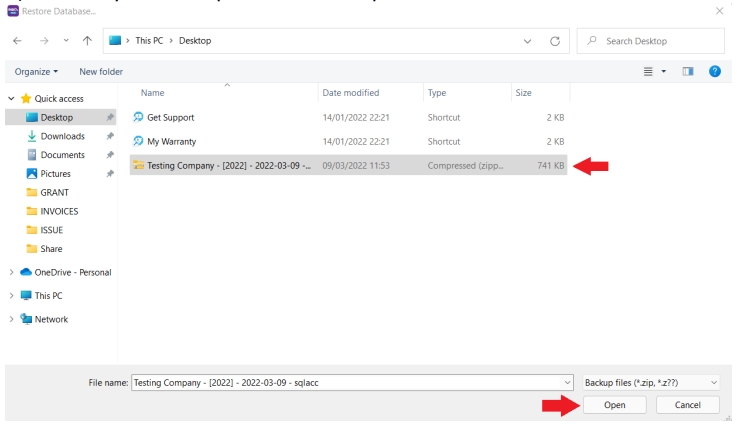Open the INVOICES folder in Quick access
The width and height of the screenshot is (740, 430).
[x=59, y=211]
